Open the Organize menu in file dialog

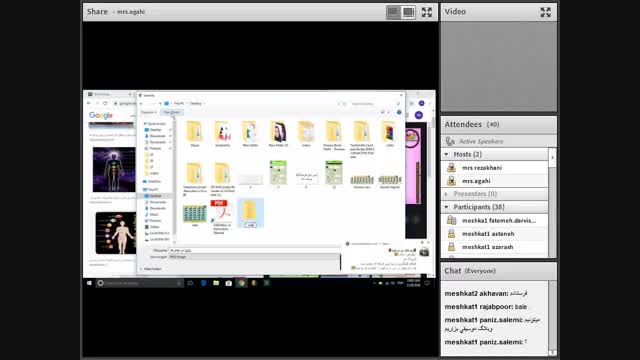[x=149, y=112]
